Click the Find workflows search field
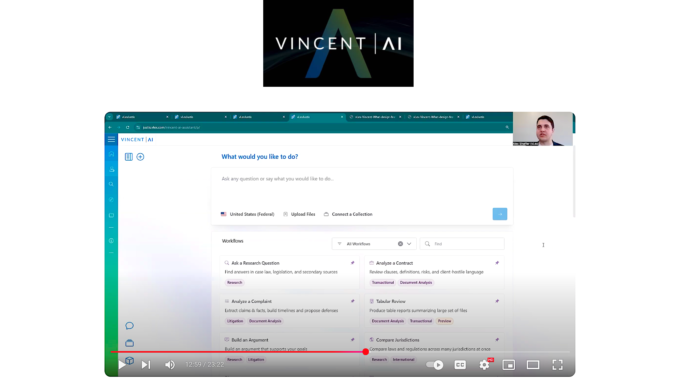Viewport: 678px width, 381px height. [462, 244]
